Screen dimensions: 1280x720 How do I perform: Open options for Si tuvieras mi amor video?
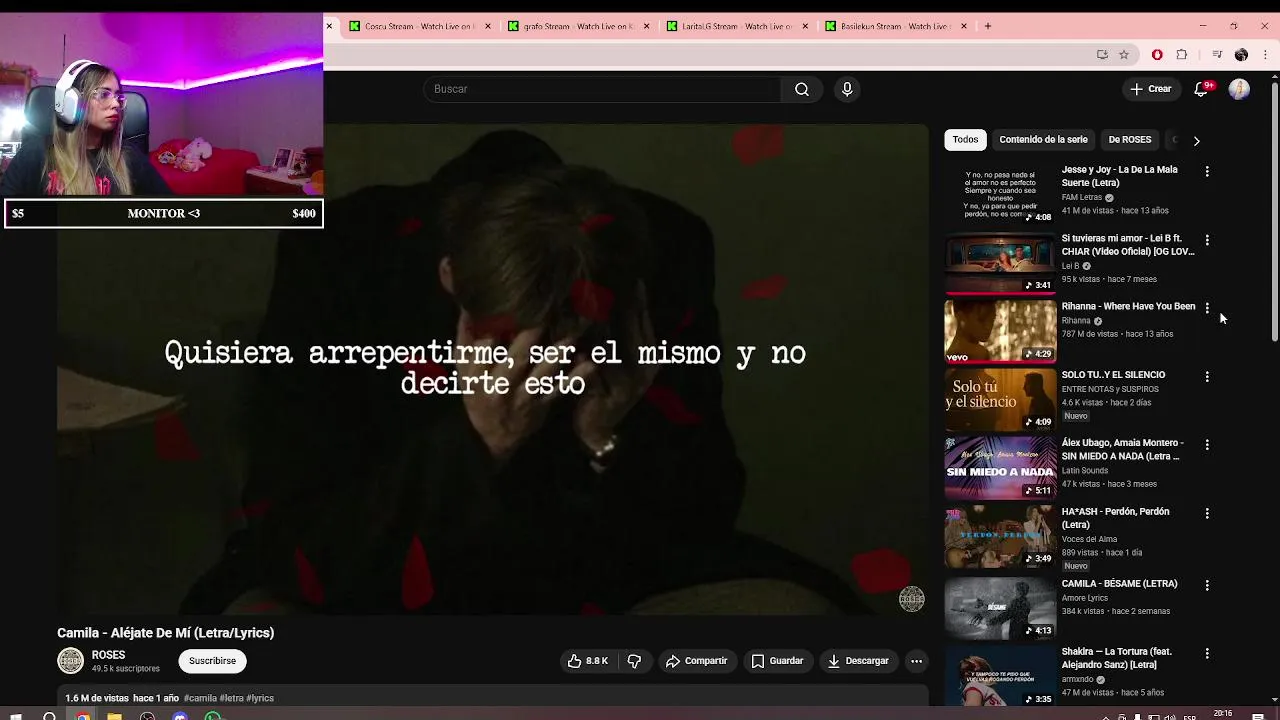tap(1207, 240)
